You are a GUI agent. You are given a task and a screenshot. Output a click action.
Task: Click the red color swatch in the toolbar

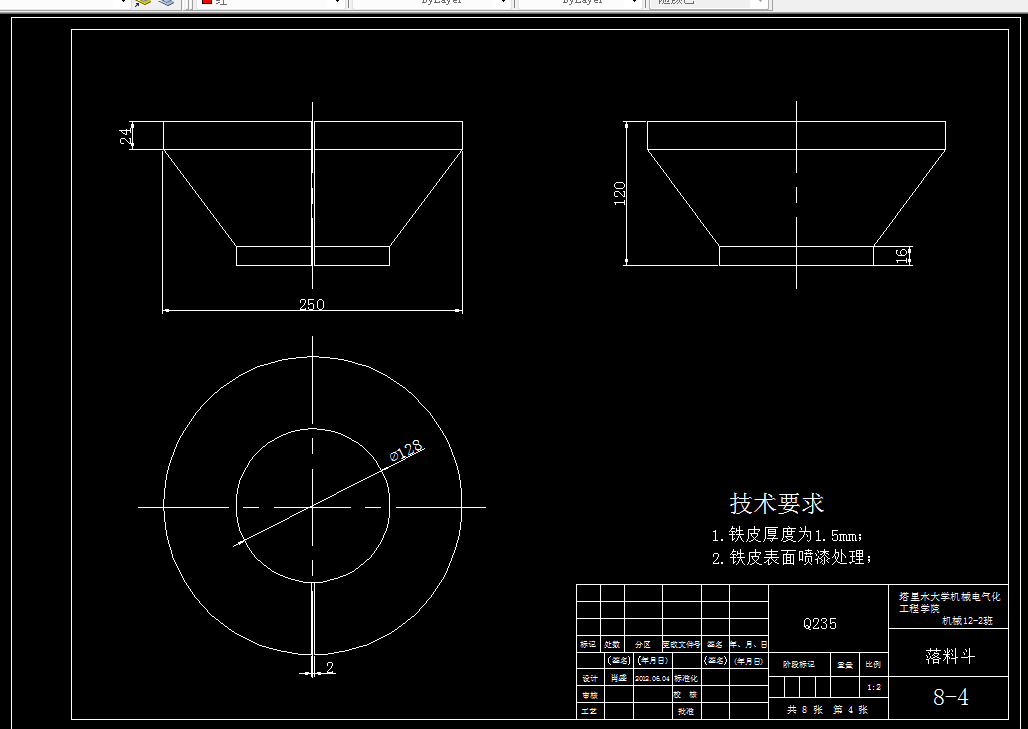click(x=207, y=2)
